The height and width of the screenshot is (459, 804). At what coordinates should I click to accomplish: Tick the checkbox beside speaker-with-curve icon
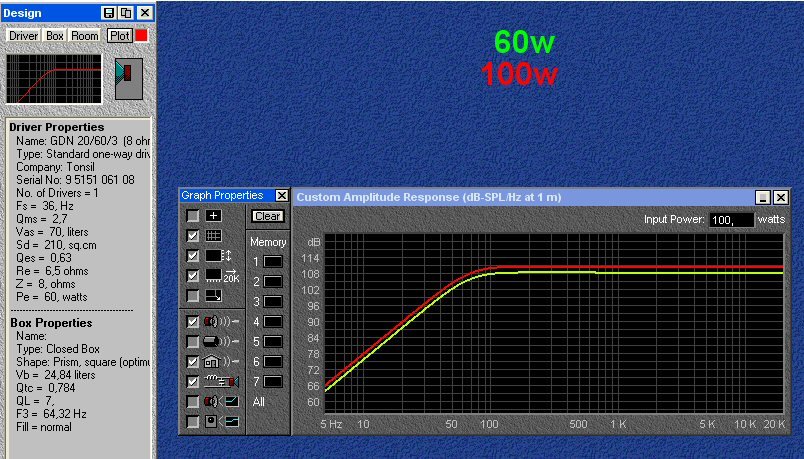[x=193, y=402]
